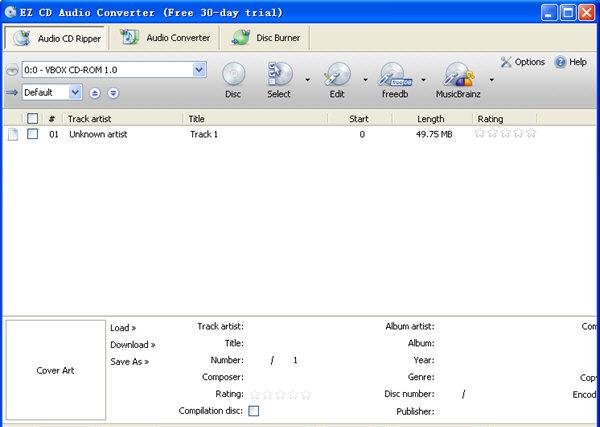
Task: Open the Edit button's dropdown arrow
Action: click(x=365, y=80)
